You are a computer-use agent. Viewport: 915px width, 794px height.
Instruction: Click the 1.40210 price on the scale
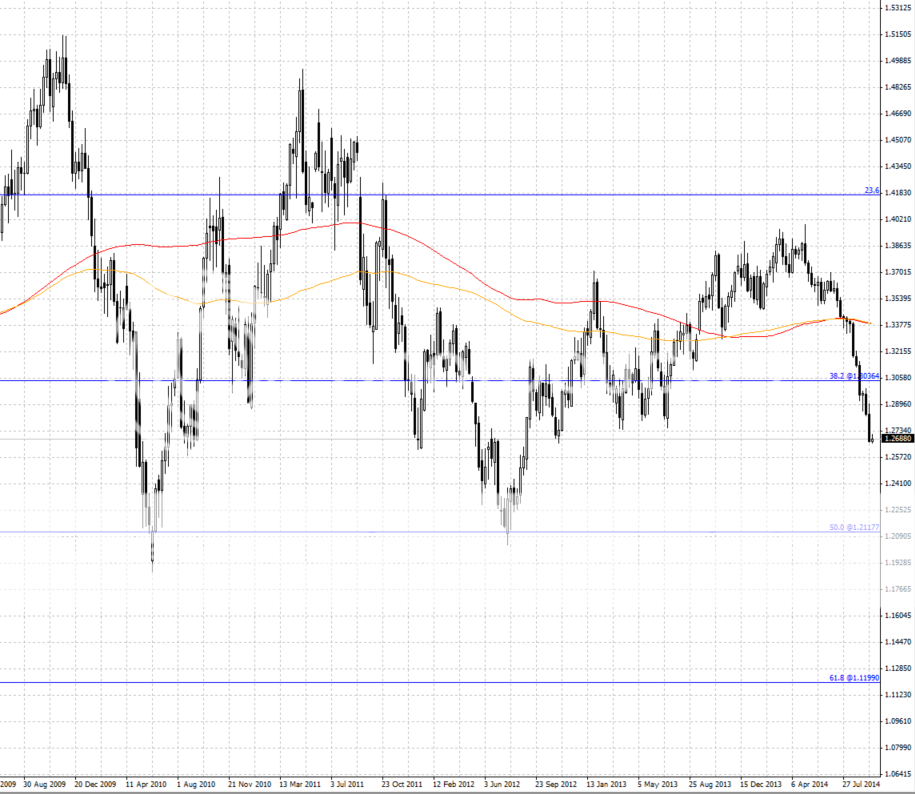point(897,219)
